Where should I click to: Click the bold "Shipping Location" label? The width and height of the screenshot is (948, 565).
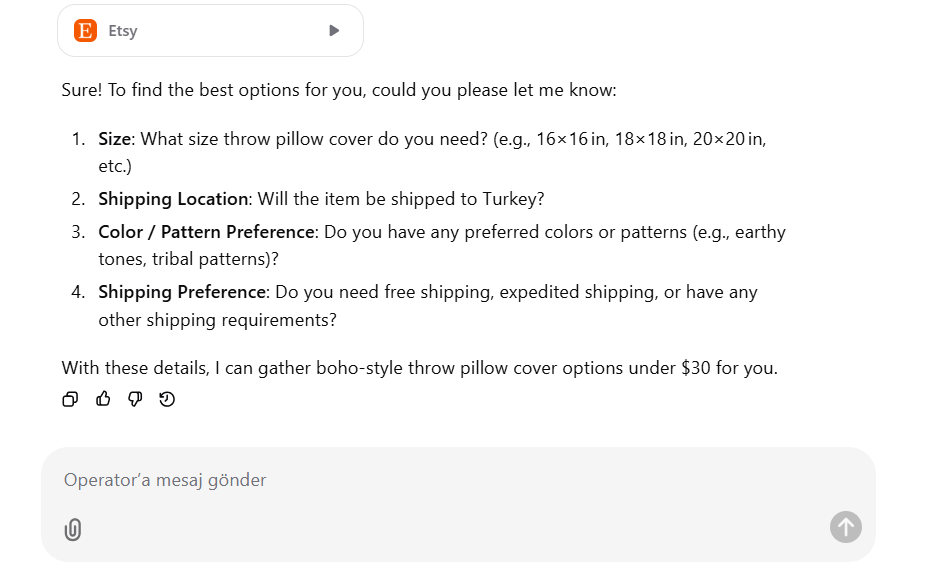click(173, 199)
